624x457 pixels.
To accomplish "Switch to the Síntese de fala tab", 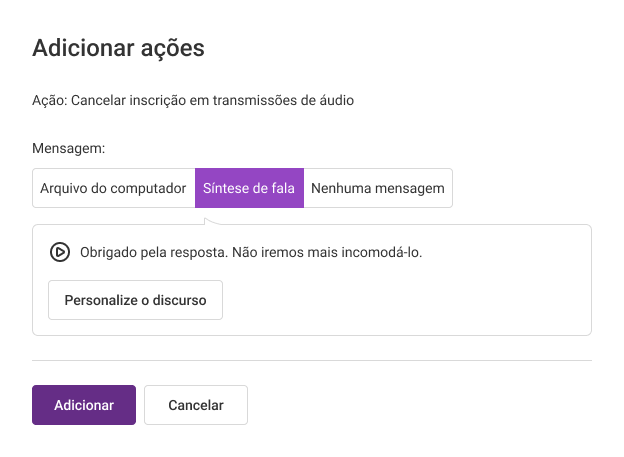I will pos(249,188).
